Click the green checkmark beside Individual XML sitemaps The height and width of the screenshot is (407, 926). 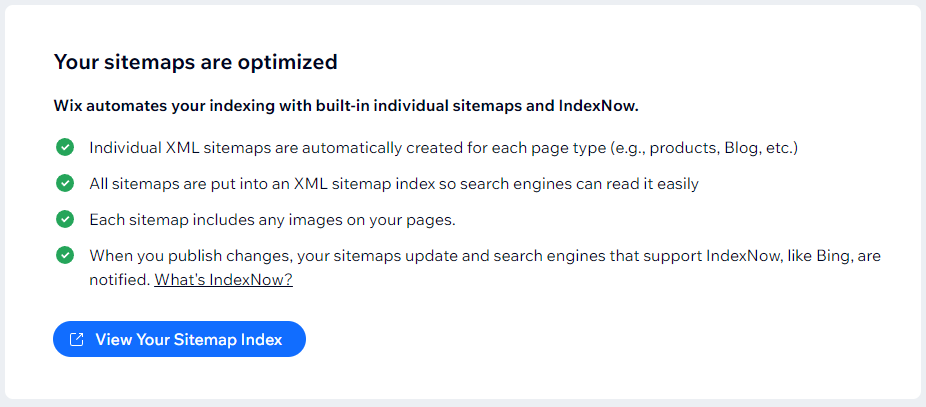pyautogui.click(x=65, y=148)
